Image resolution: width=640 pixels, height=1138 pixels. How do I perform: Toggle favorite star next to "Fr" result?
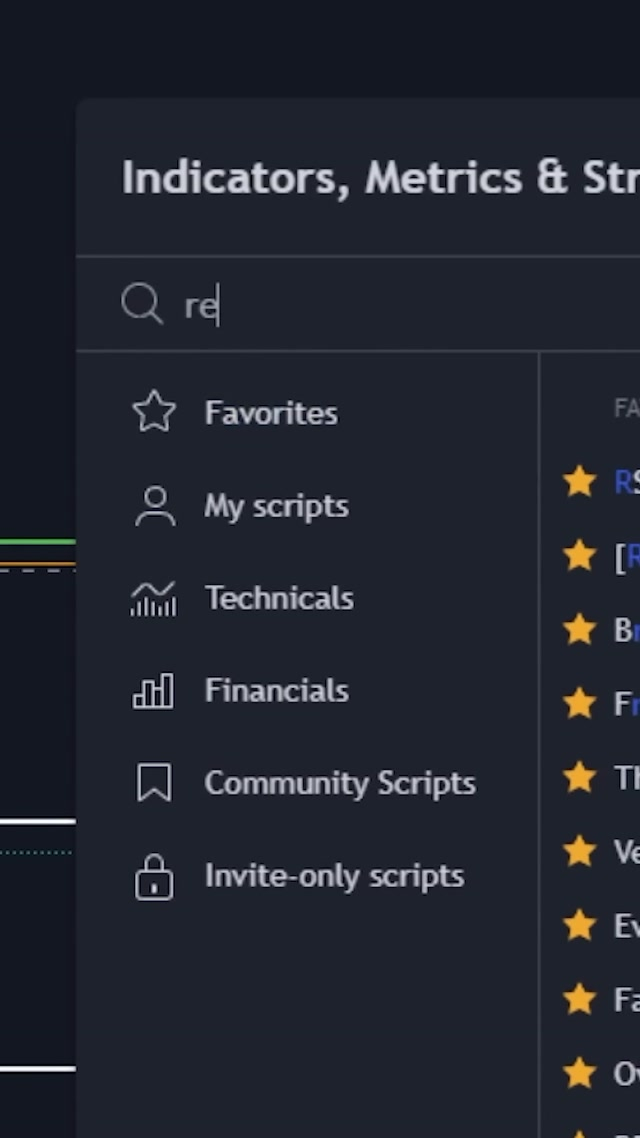click(x=579, y=703)
